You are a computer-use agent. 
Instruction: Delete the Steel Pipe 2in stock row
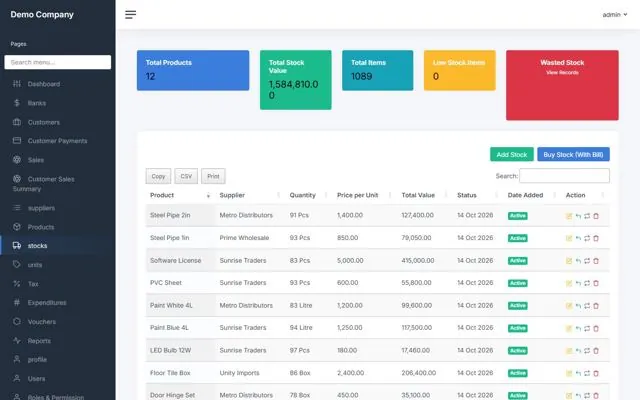(596, 216)
